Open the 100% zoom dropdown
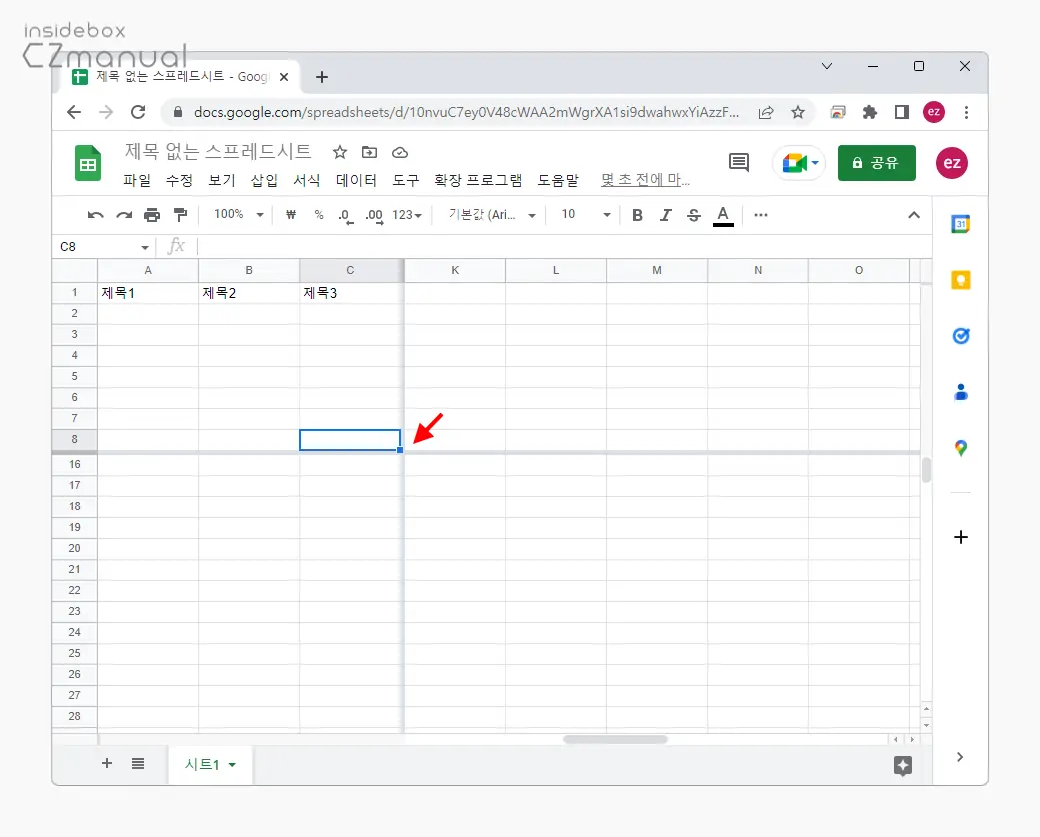The height and width of the screenshot is (837, 1040). tap(238, 215)
